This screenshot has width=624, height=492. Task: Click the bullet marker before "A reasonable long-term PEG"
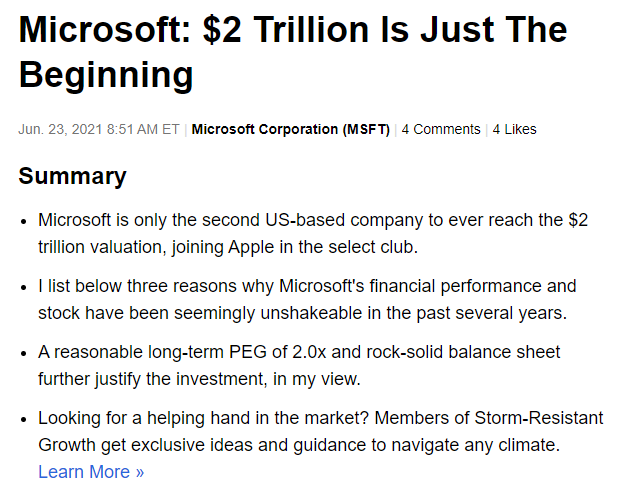24,353
